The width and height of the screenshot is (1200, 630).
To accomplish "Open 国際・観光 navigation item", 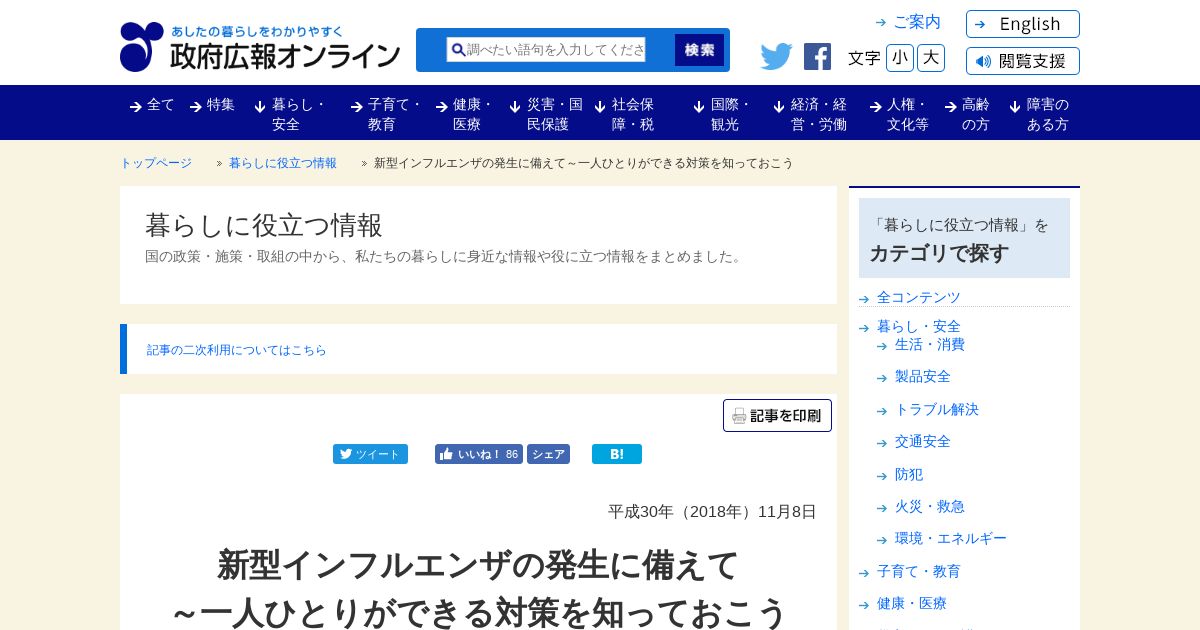I will [x=723, y=114].
